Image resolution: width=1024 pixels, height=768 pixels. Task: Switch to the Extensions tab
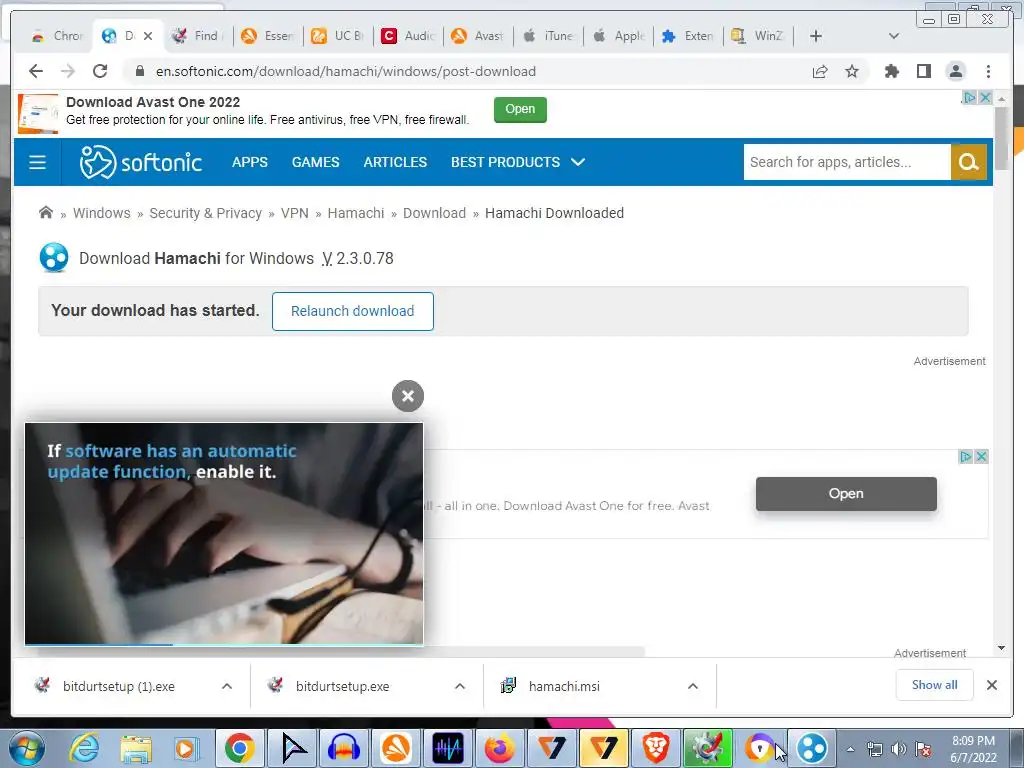pyautogui.click(x=688, y=36)
